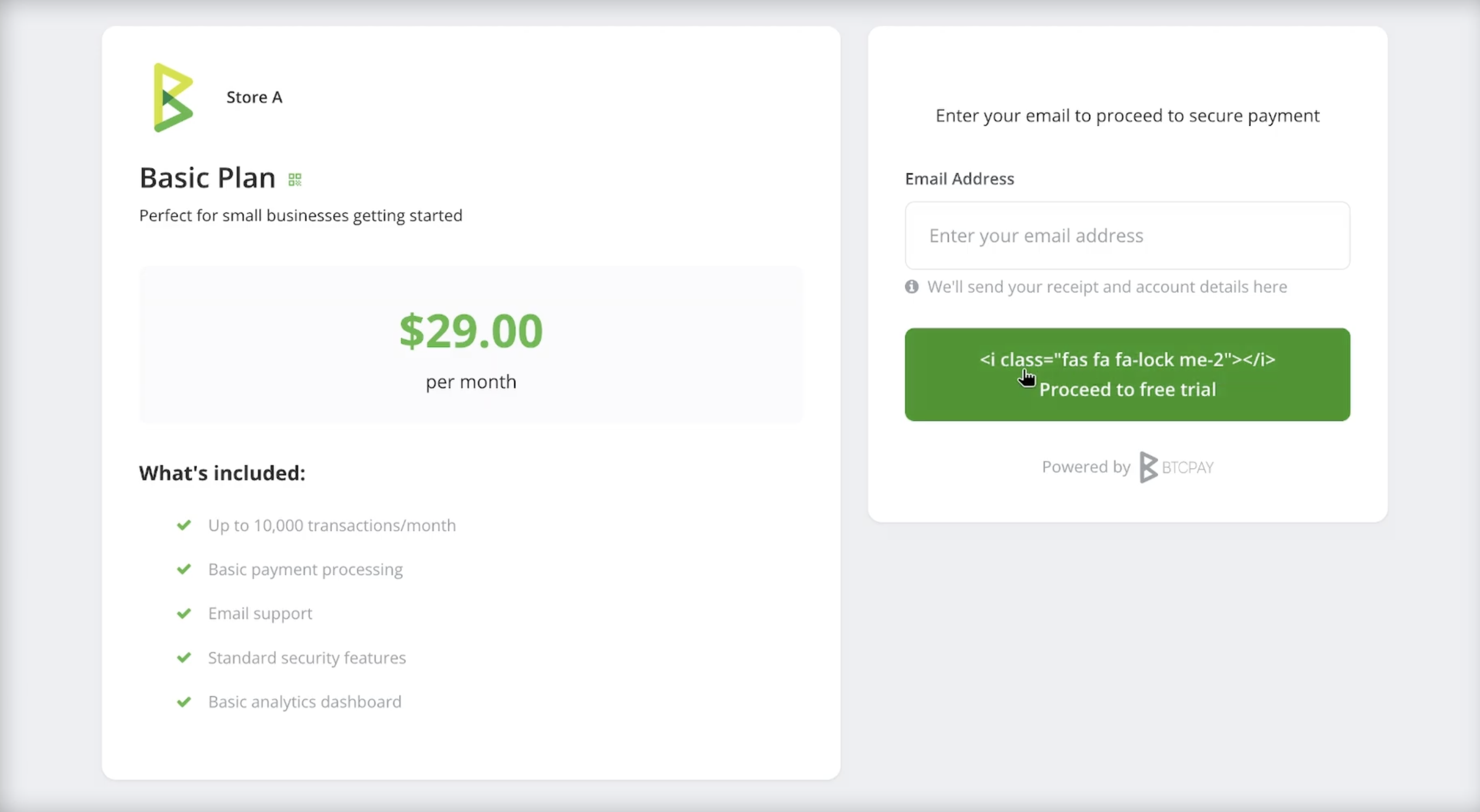Click the checkmark beside Standard security features
Viewport: 1480px width, 812px height.
(184, 658)
